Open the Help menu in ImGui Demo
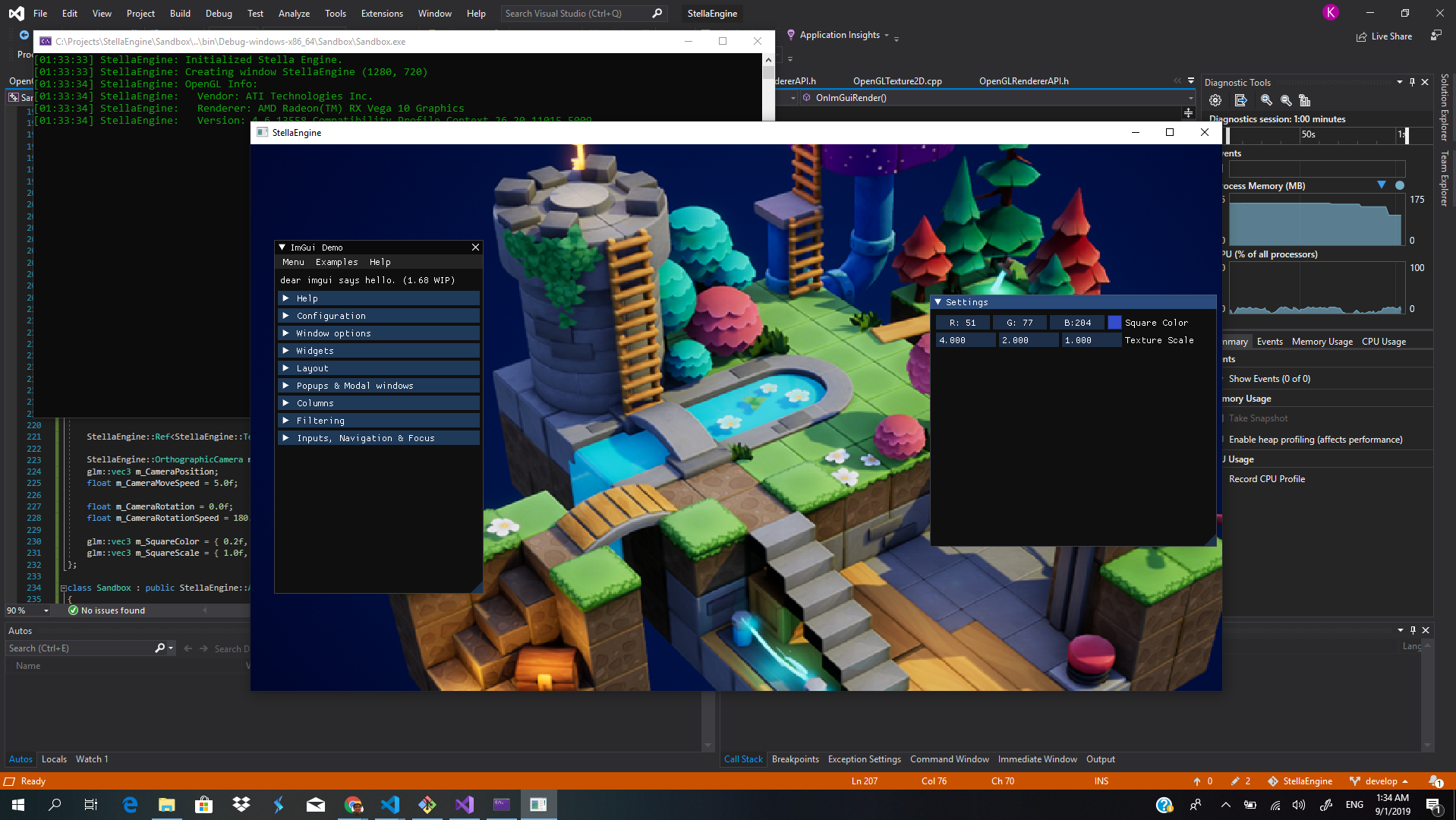This screenshot has width=1456, height=820. [x=380, y=262]
